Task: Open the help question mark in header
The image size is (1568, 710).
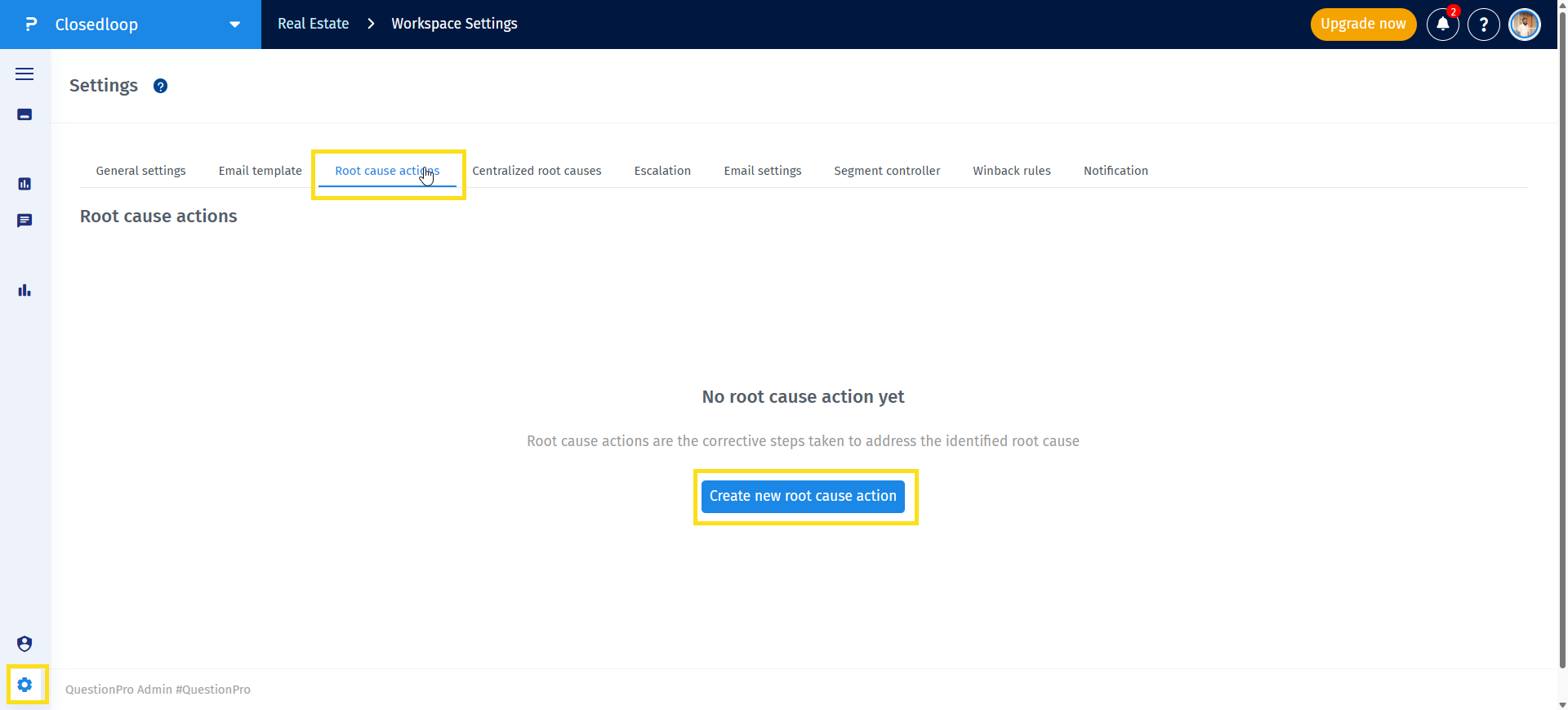Action: click(1483, 25)
